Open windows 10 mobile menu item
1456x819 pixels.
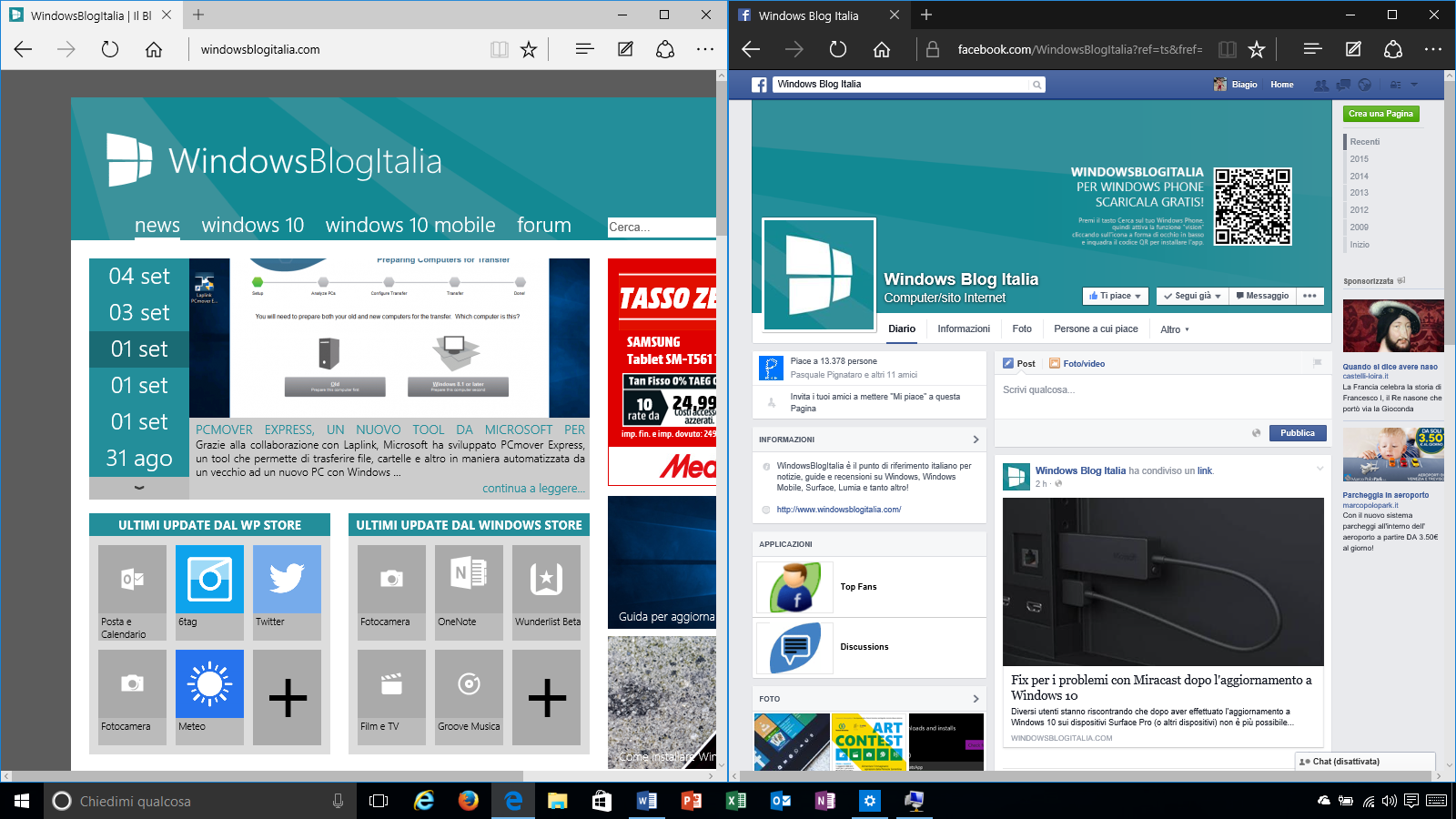[410, 225]
